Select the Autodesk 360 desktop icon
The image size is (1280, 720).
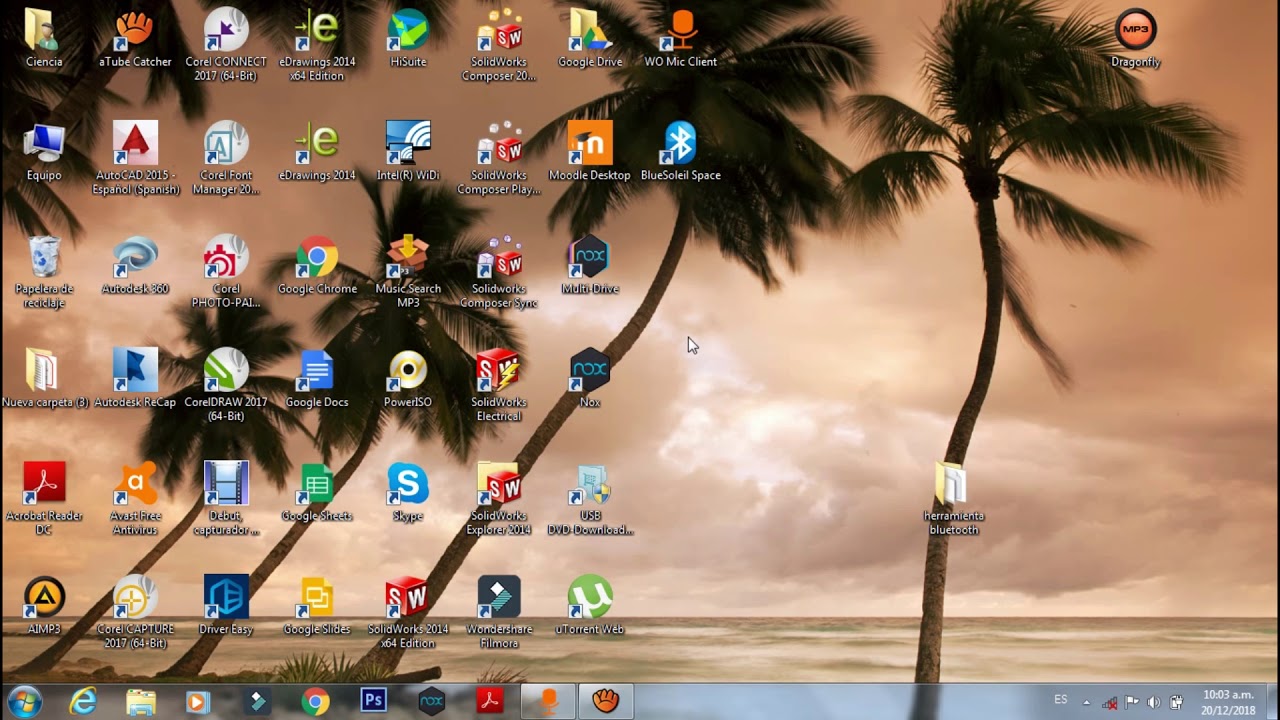pyautogui.click(x=135, y=266)
